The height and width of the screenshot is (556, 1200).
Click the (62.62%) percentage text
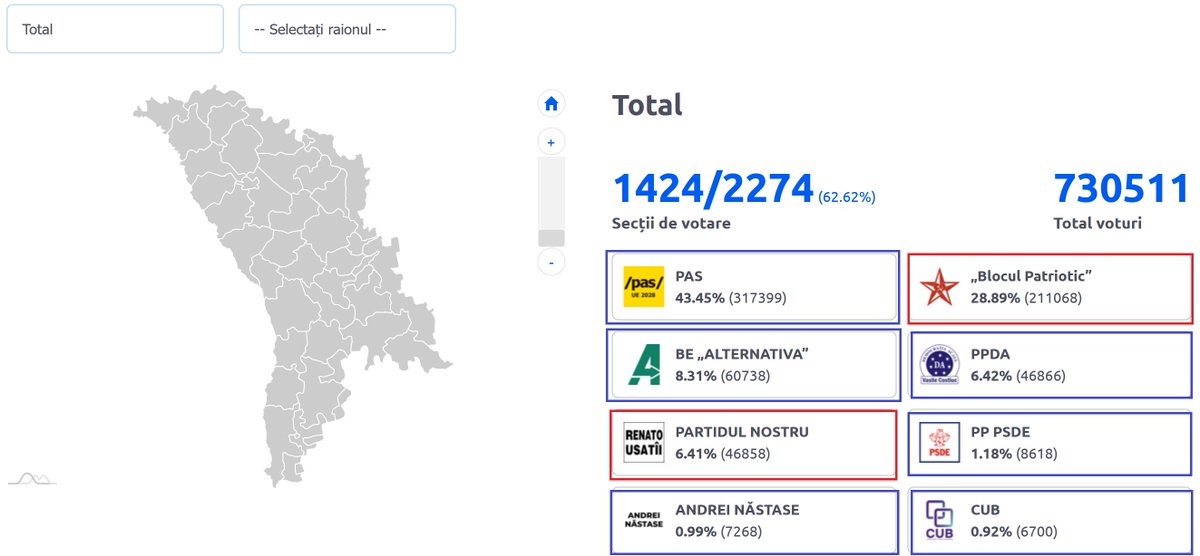point(846,197)
